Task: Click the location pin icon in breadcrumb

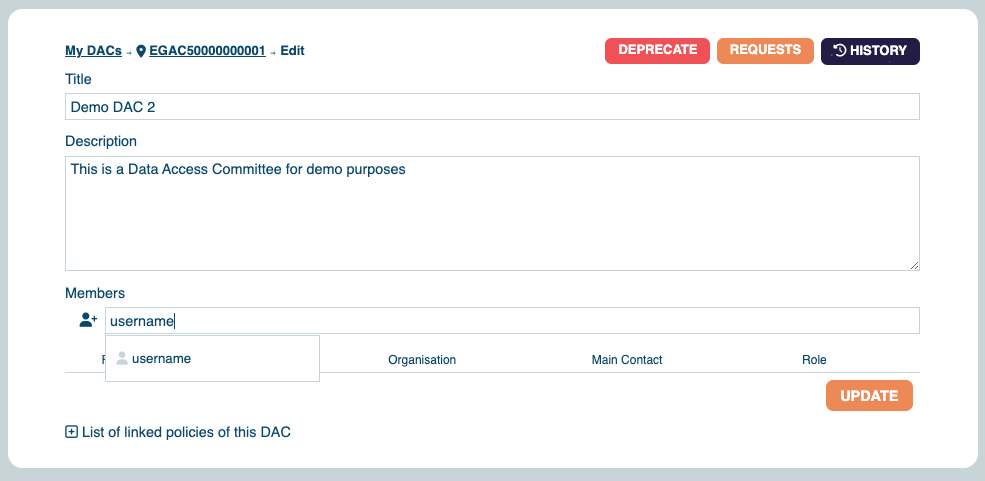Action: pos(141,51)
